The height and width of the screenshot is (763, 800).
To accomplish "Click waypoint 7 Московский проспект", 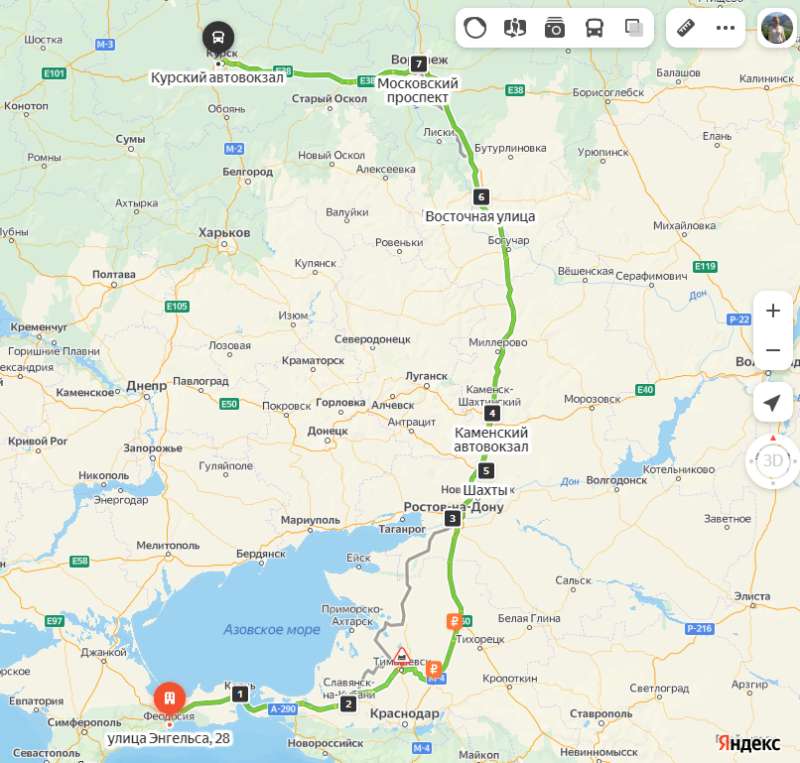I will pos(418,64).
